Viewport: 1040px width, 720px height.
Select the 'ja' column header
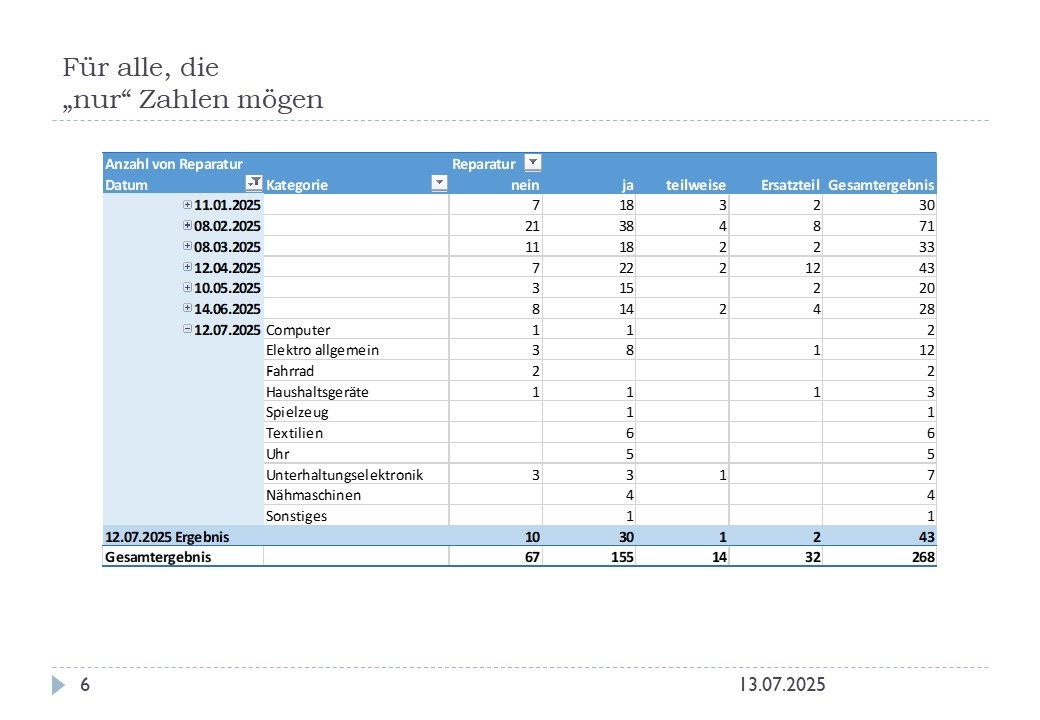click(x=627, y=185)
